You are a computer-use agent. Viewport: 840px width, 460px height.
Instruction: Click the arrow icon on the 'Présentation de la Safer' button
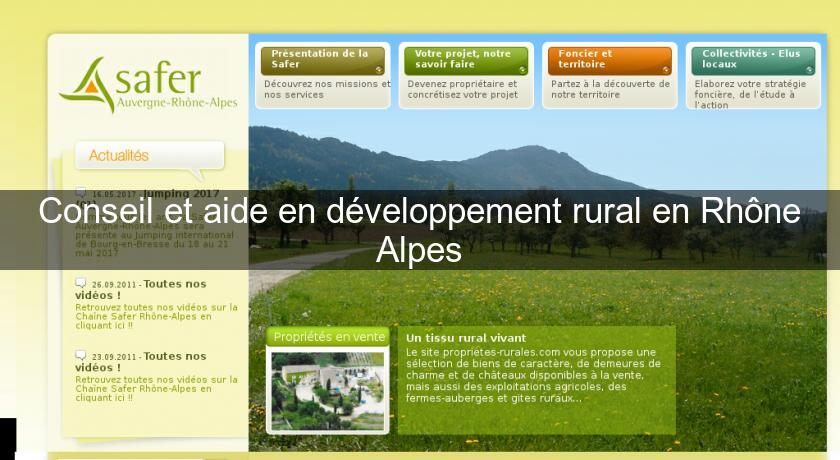click(378, 70)
